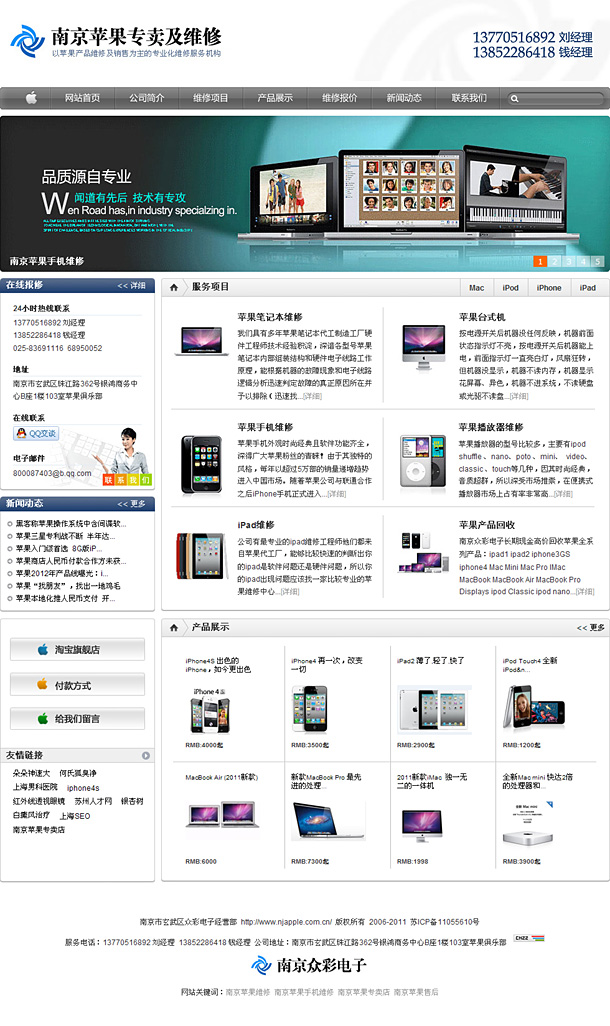The width and height of the screenshot is (610, 1026).
Task: Select 维修报价 menu item
Action: point(339,98)
